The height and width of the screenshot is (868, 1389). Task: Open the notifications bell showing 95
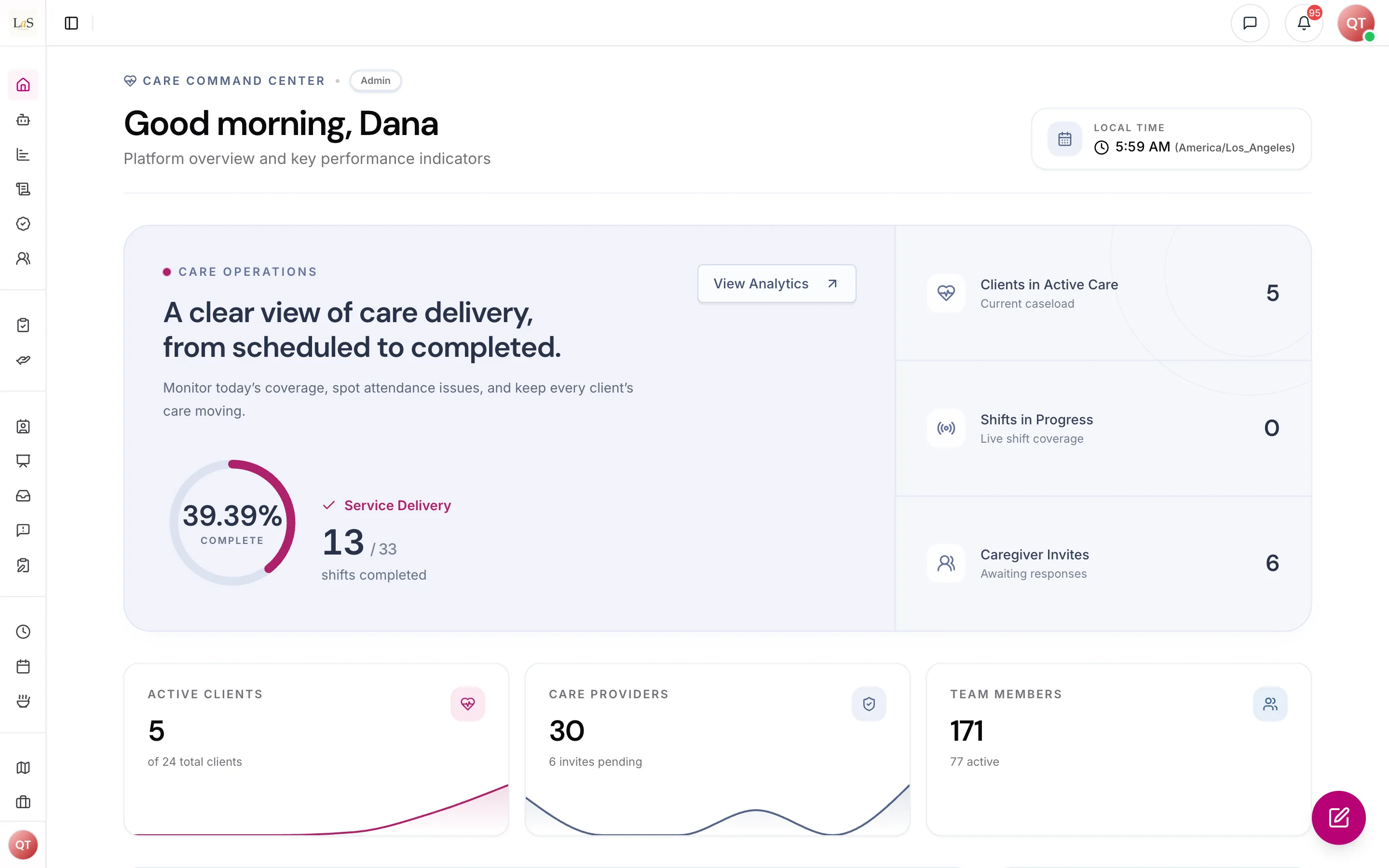click(1304, 23)
